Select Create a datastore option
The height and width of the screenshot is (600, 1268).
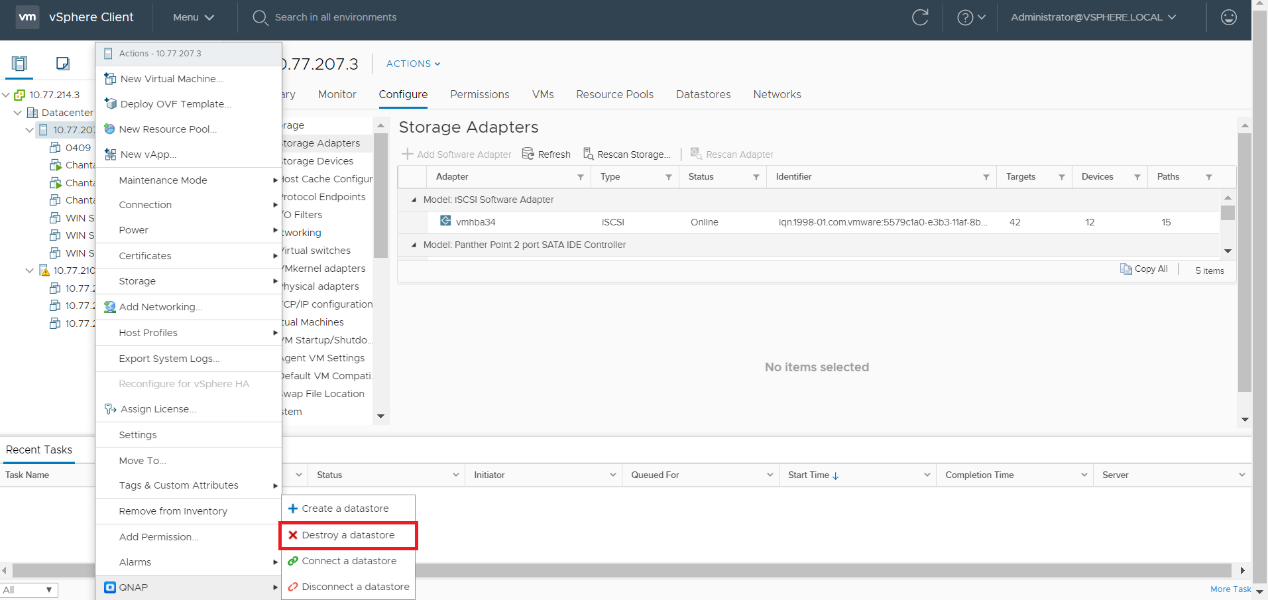[x=344, y=509]
